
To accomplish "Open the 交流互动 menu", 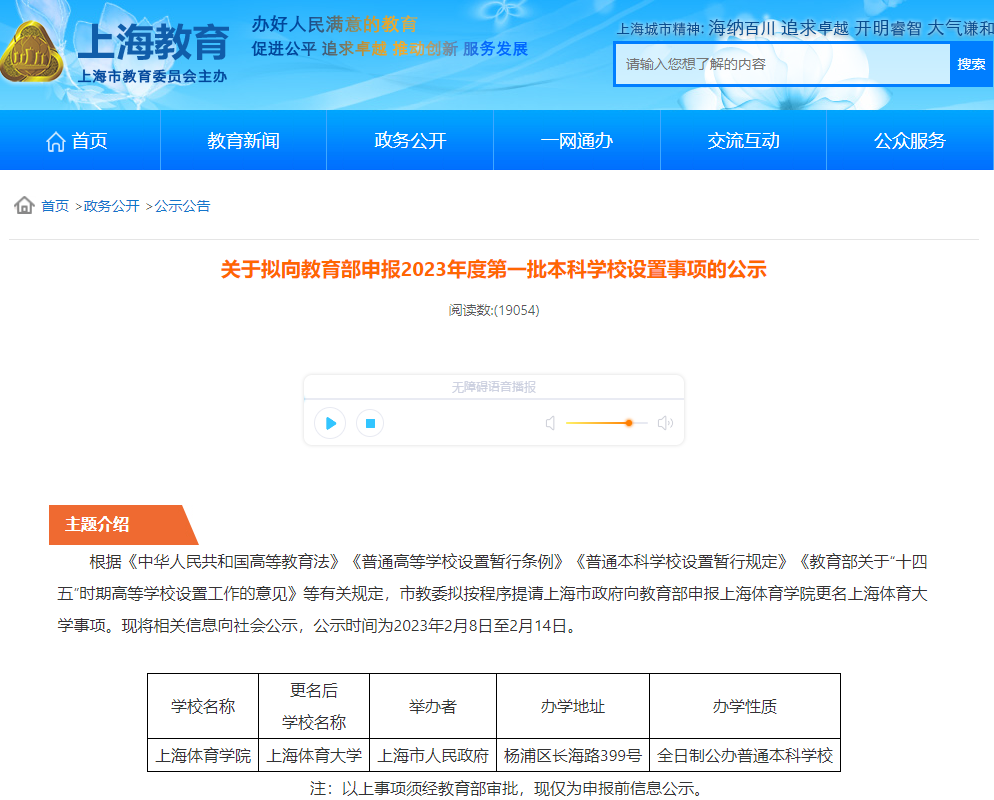I will (x=743, y=140).
